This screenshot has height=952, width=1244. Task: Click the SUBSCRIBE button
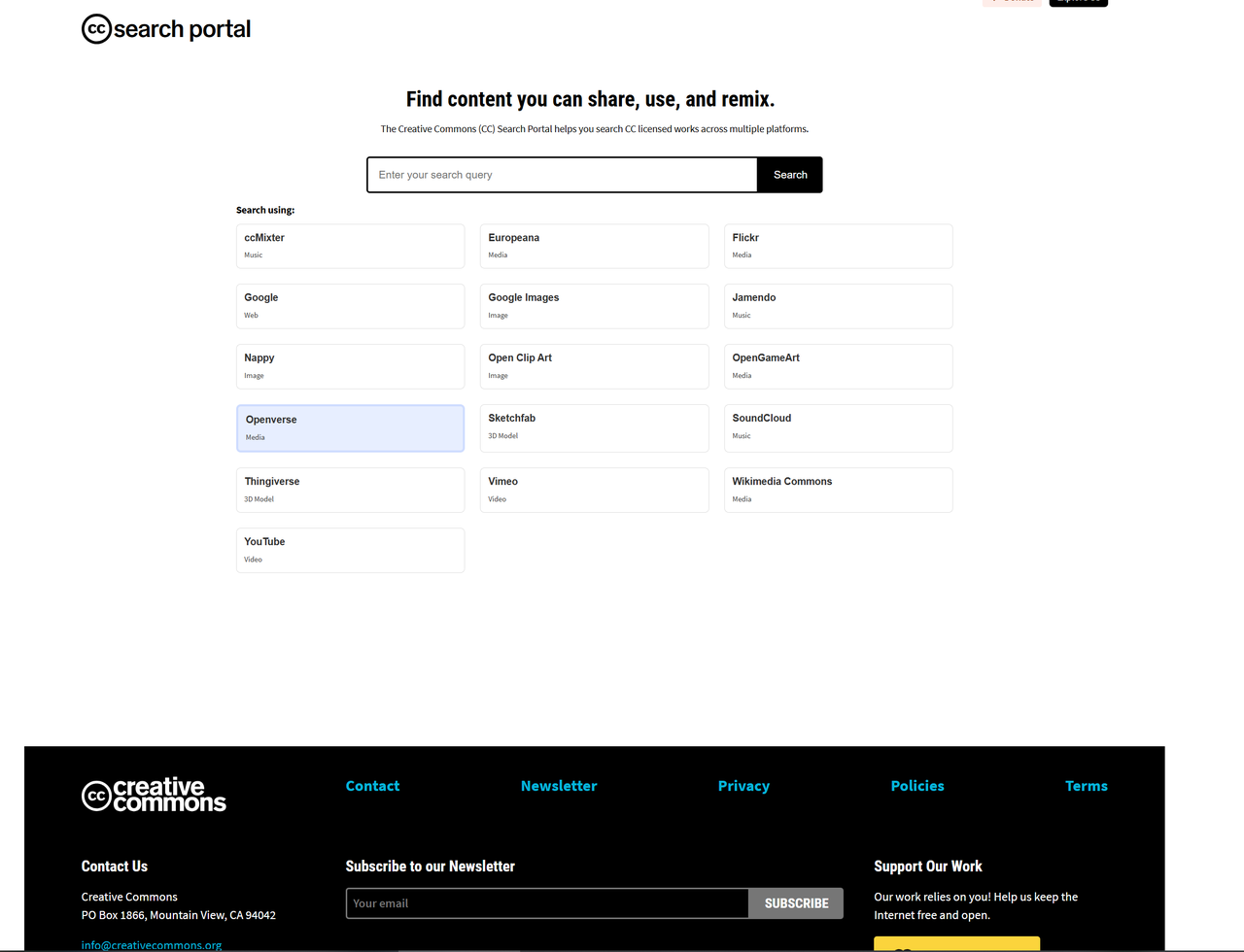click(x=796, y=903)
